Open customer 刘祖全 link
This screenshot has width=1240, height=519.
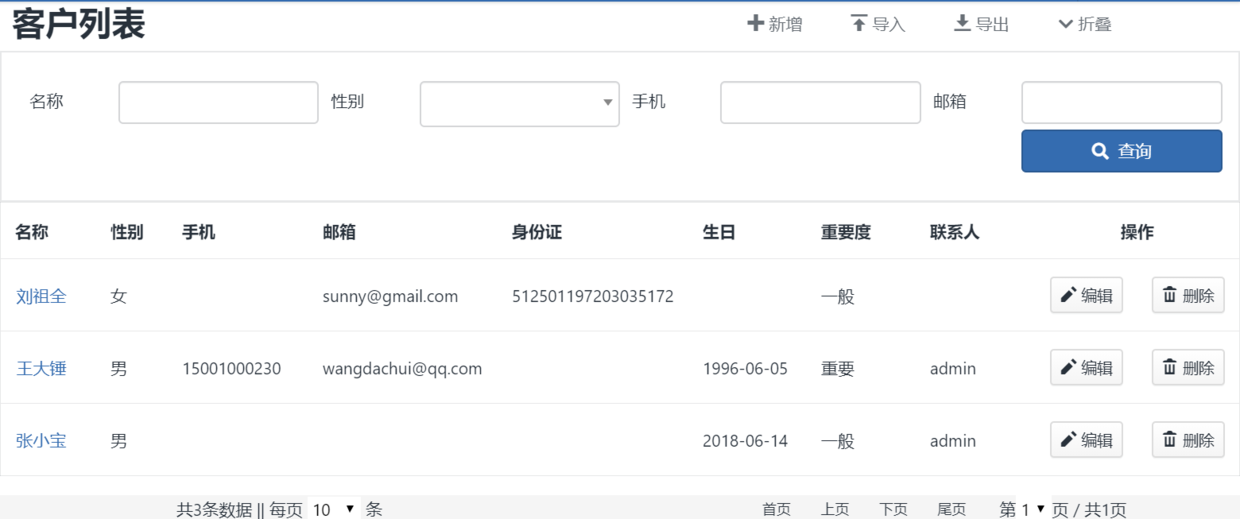41,296
